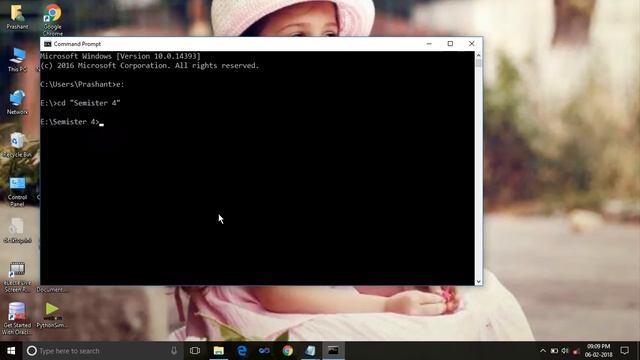This screenshot has height=360, width=640.
Task: Open the volume control in system tray
Action: [x=565, y=351]
